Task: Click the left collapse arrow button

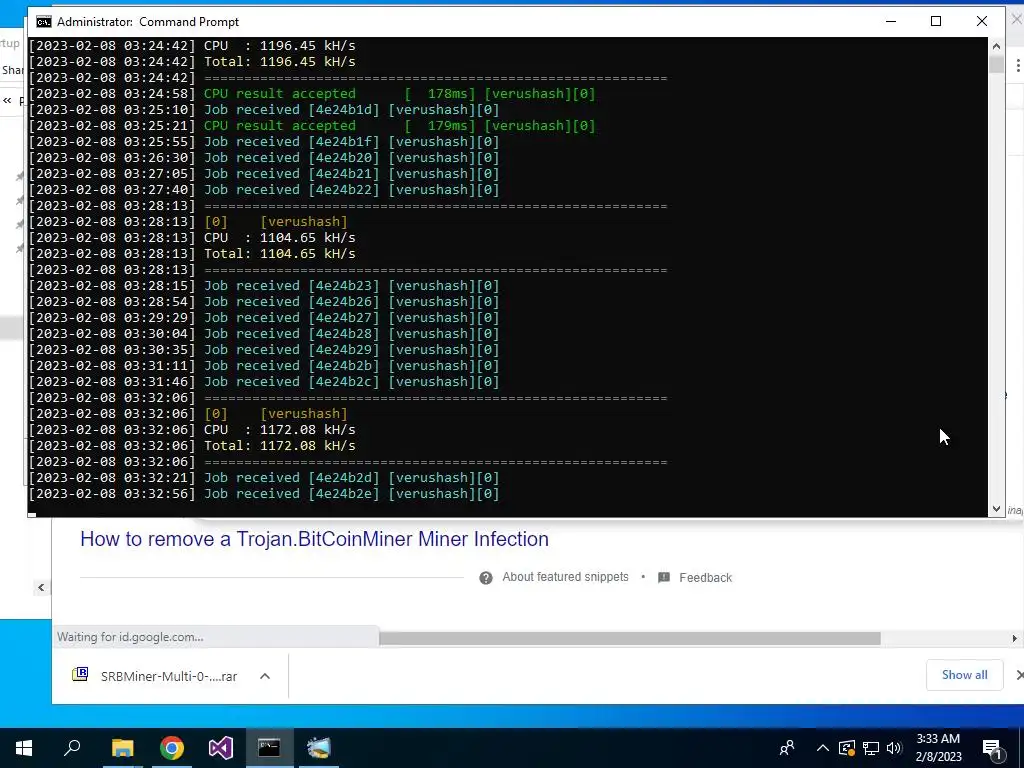Action: pos(41,587)
